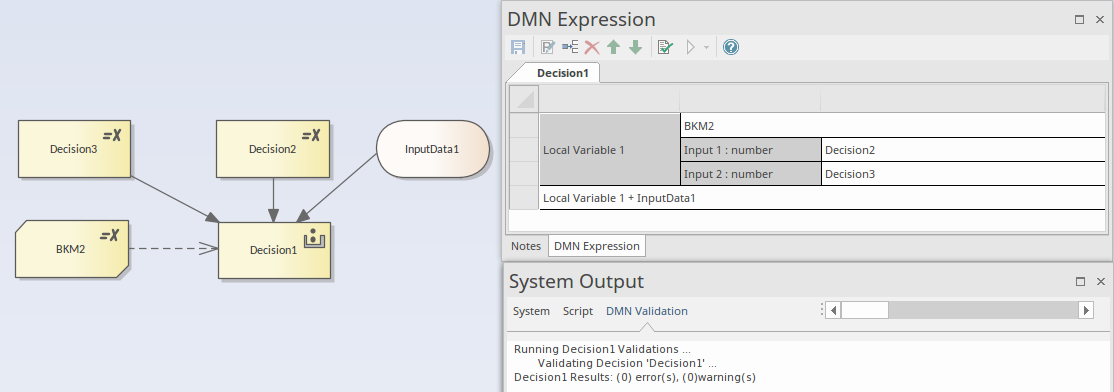Click the insert context entry icon

click(570, 47)
